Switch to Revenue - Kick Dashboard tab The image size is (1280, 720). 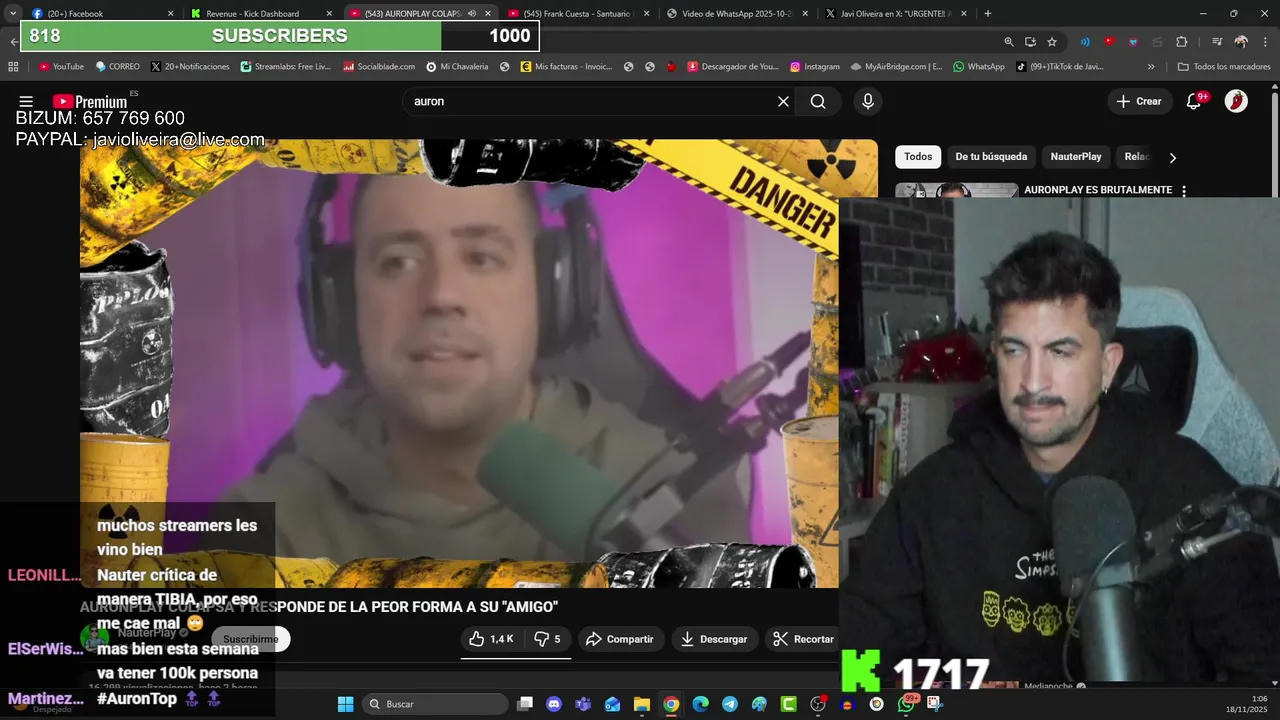[x=260, y=14]
